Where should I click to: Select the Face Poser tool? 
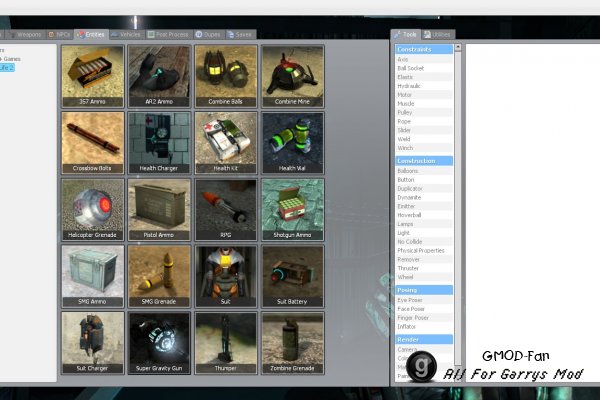424,309
